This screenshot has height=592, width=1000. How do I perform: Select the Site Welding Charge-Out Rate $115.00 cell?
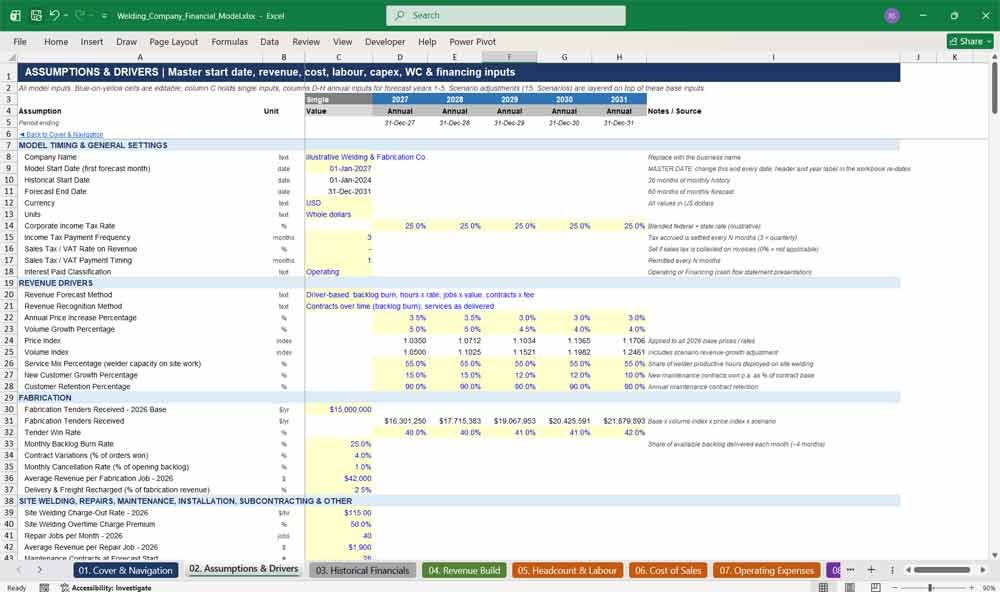[339, 513]
